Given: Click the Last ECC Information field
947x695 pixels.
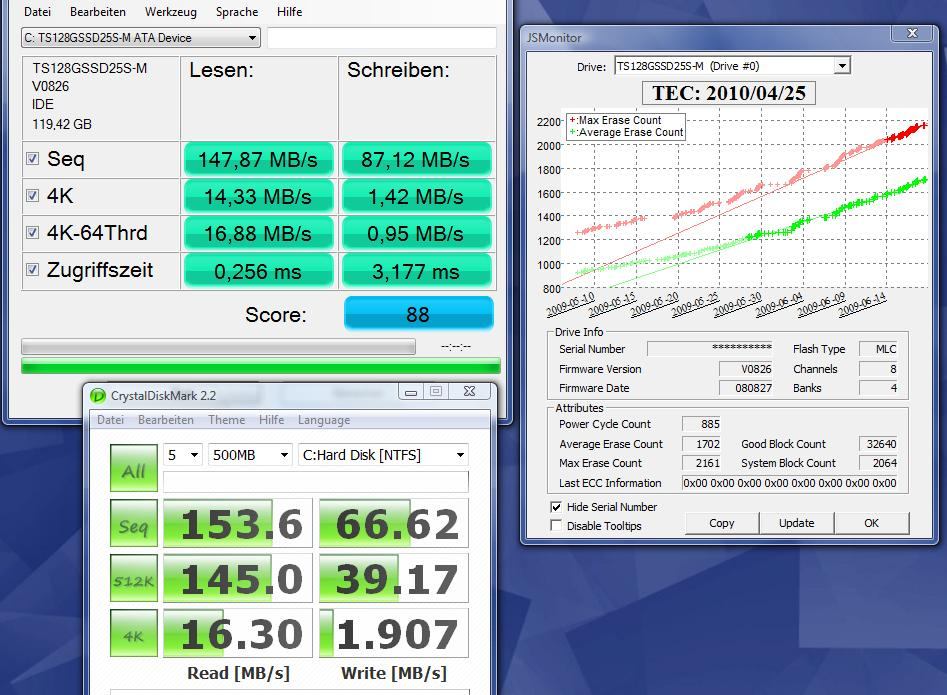Looking at the screenshot, I should pos(789,483).
